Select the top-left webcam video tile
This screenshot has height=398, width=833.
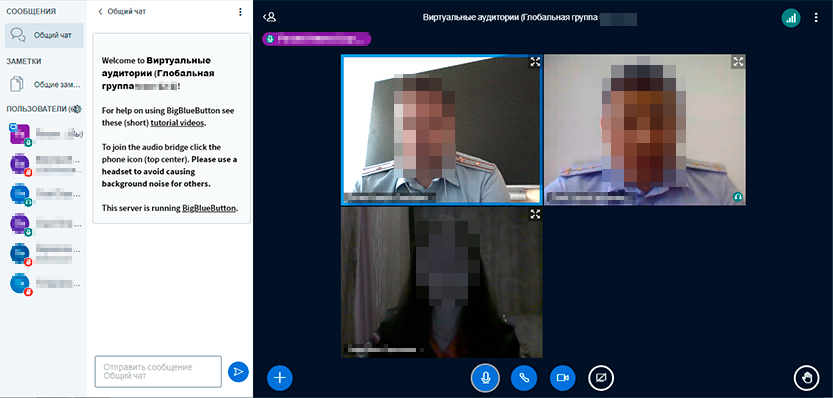441,130
